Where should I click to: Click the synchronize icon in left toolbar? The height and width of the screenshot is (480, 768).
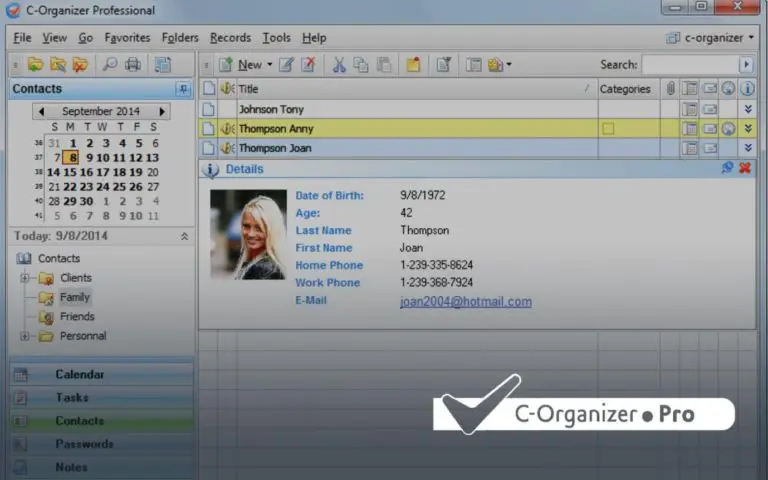point(163,64)
